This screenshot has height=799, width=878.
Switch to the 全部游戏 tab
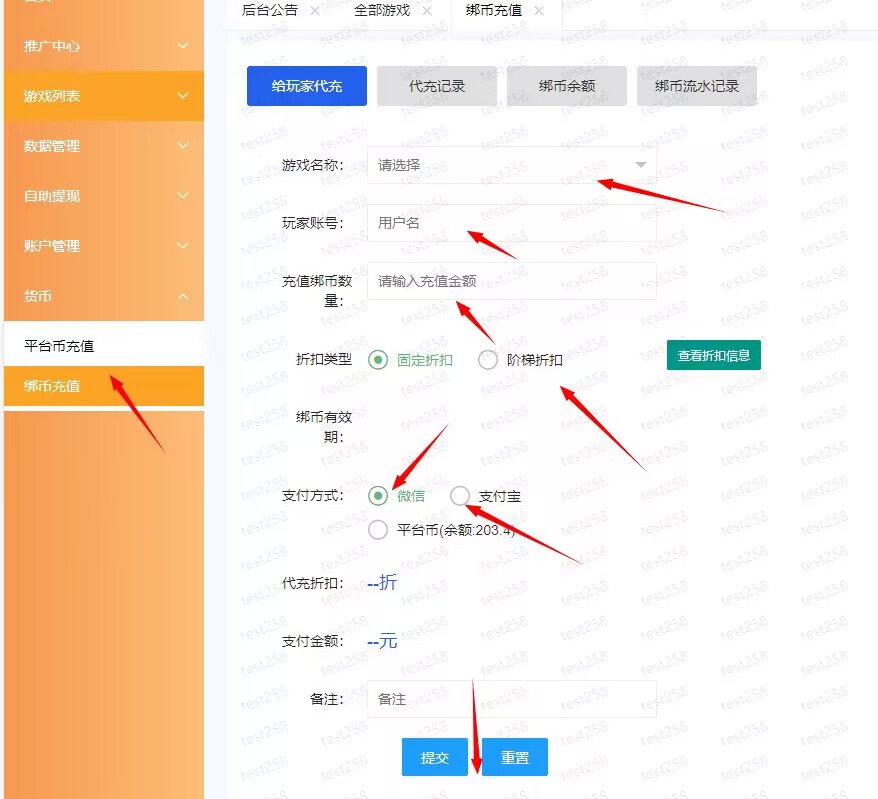pyautogui.click(x=381, y=13)
